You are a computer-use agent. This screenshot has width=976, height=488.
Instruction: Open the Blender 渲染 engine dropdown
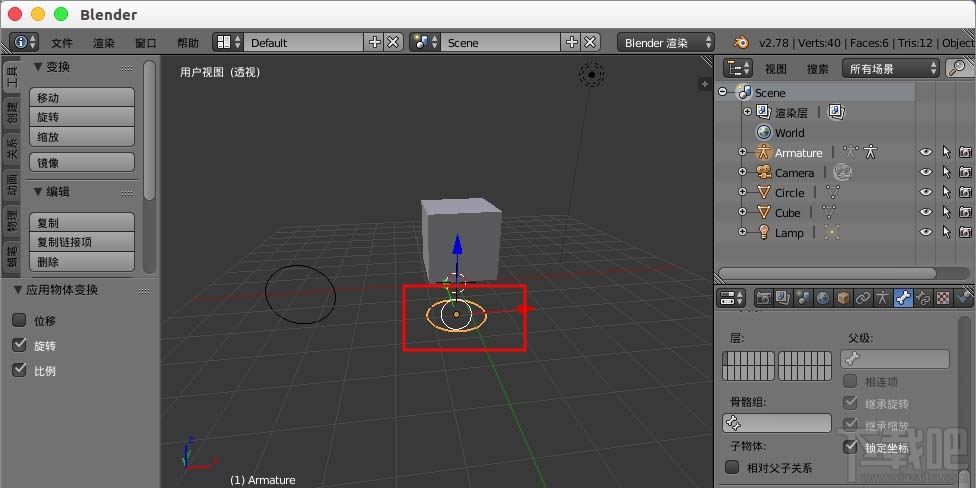coord(666,42)
